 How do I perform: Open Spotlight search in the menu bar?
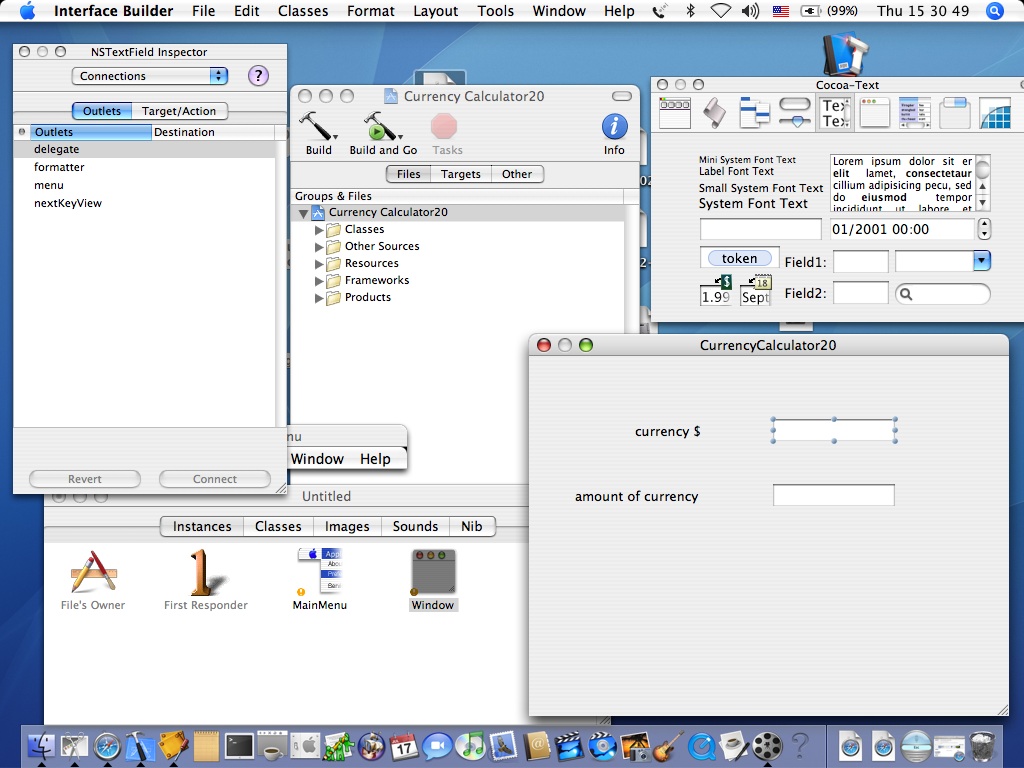pos(995,11)
